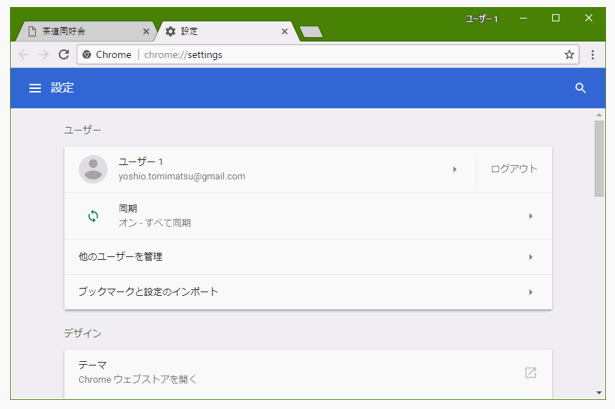This screenshot has width=615, height=409.
Task: Open the hamburger menu beside 設定
Action: click(35, 88)
